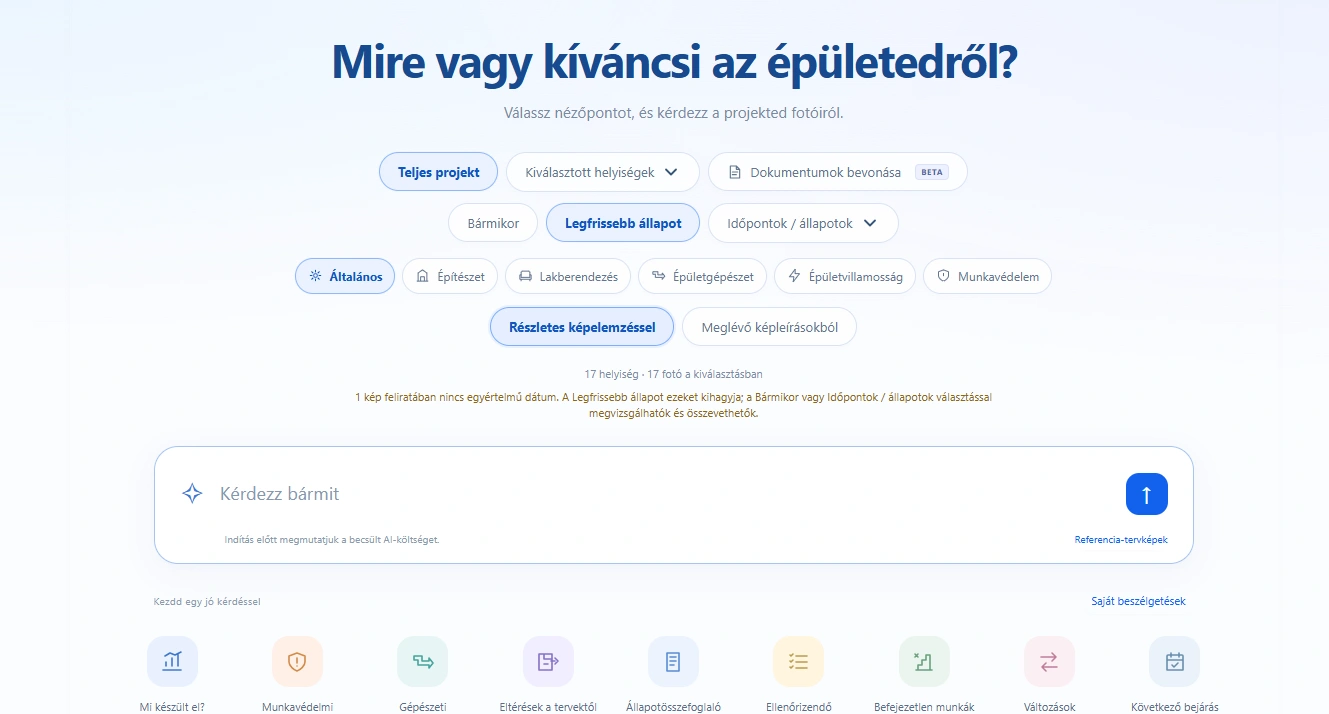Click the chevron on Kiválasztott helyiségek
The height and width of the screenshot is (714, 1329).
point(671,172)
